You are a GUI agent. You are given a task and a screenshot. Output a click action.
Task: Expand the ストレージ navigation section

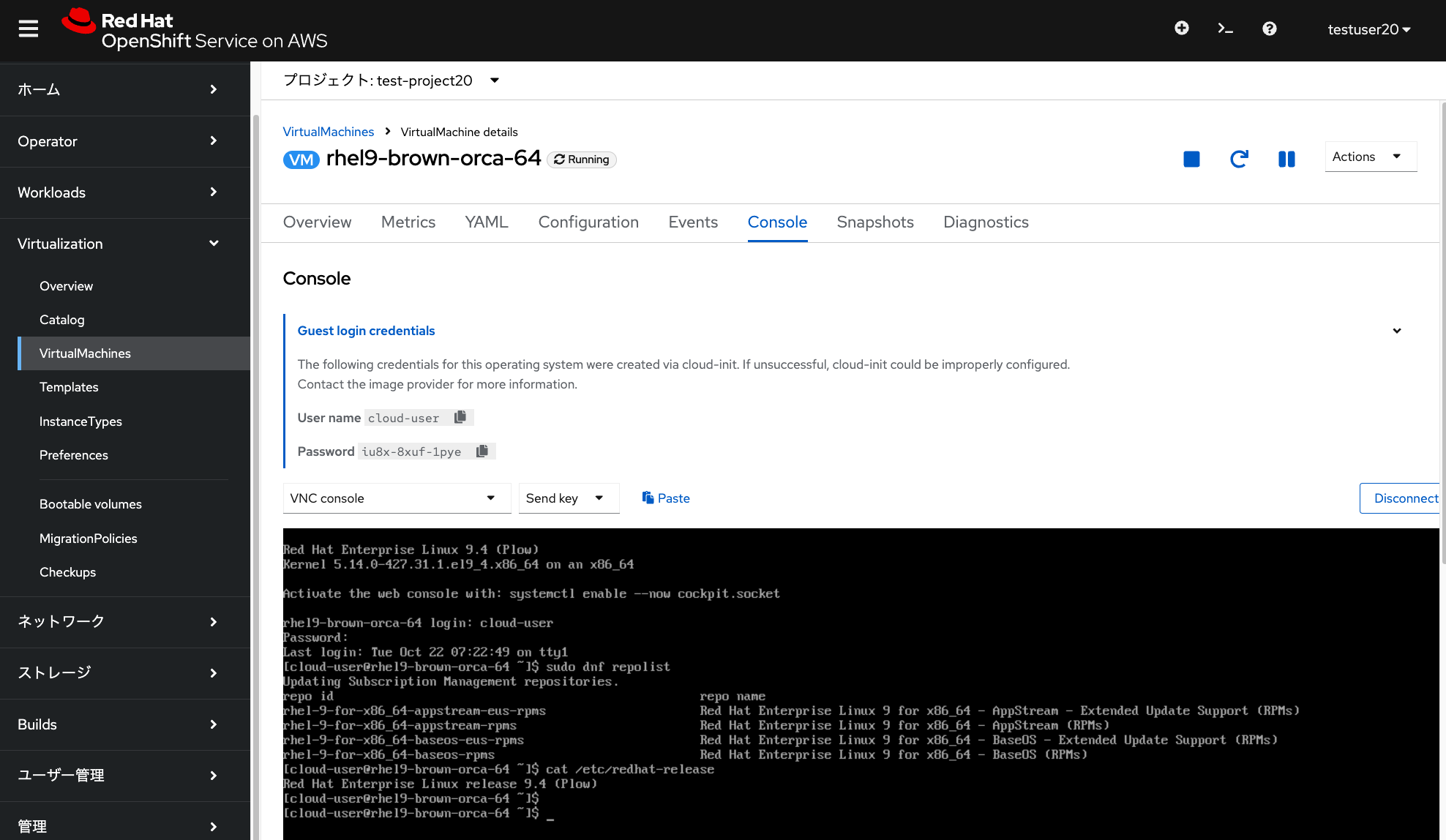click(125, 673)
